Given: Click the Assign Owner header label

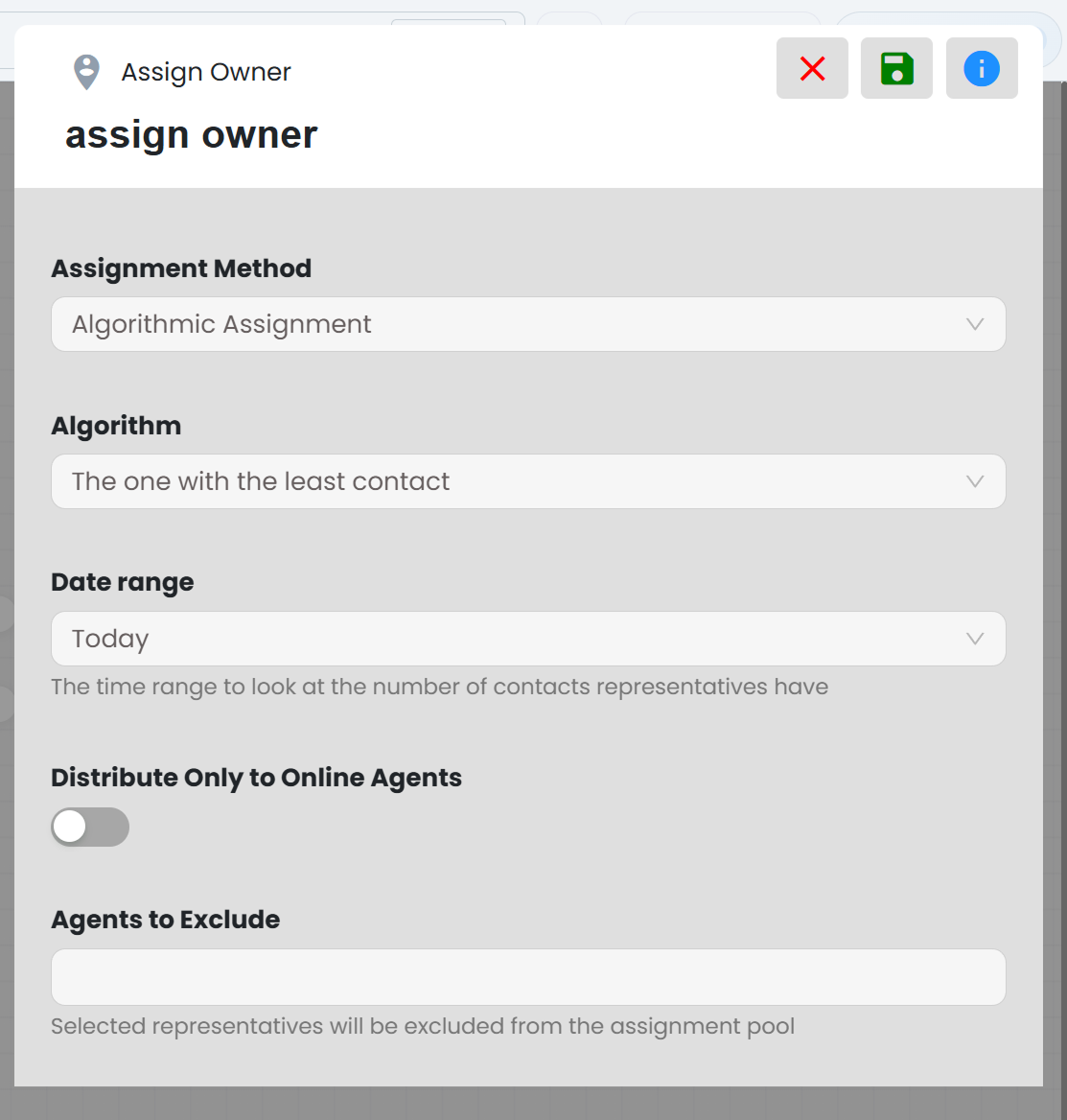Looking at the screenshot, I should point(206,72).
